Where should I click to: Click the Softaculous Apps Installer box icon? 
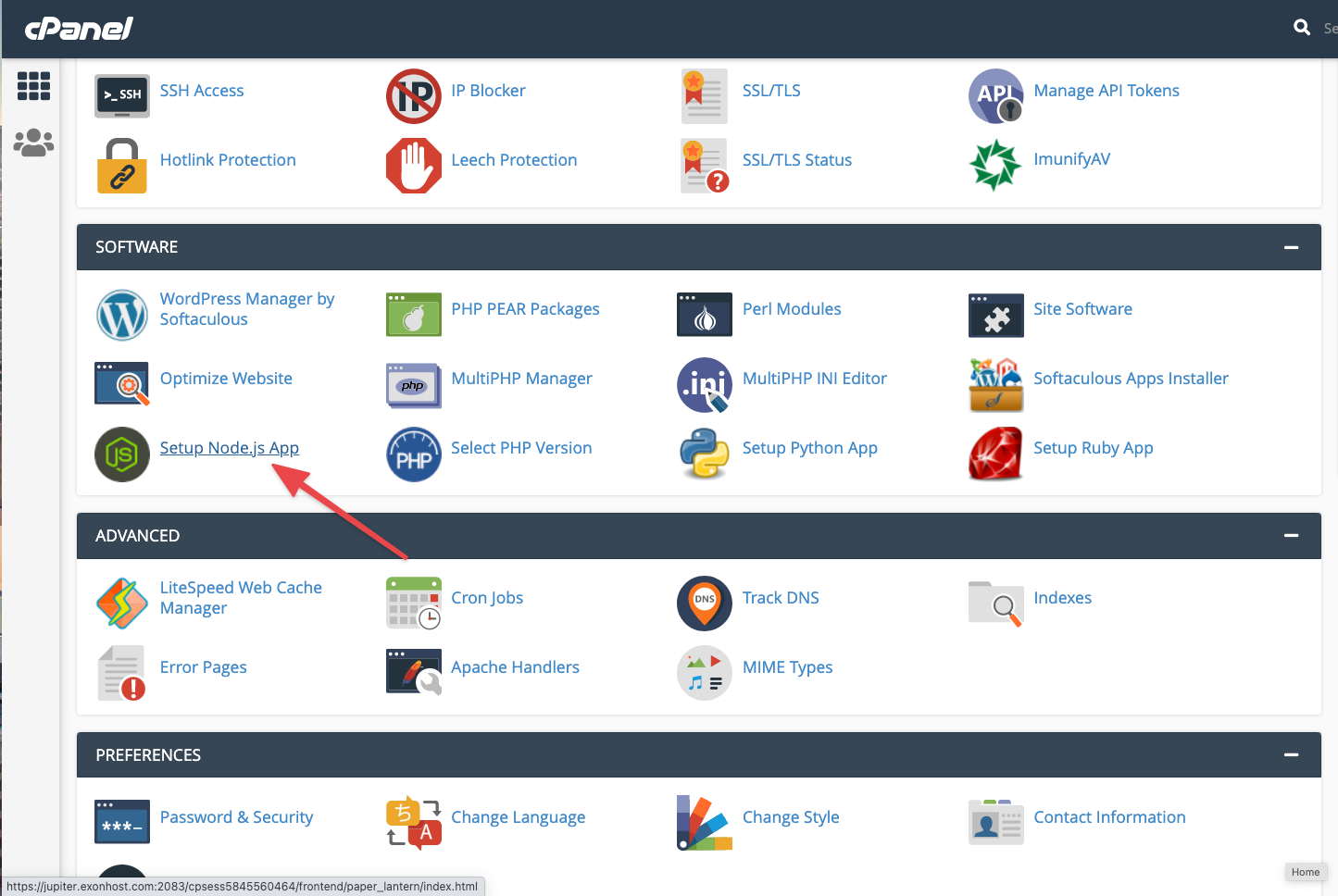[x=996, y=385]
